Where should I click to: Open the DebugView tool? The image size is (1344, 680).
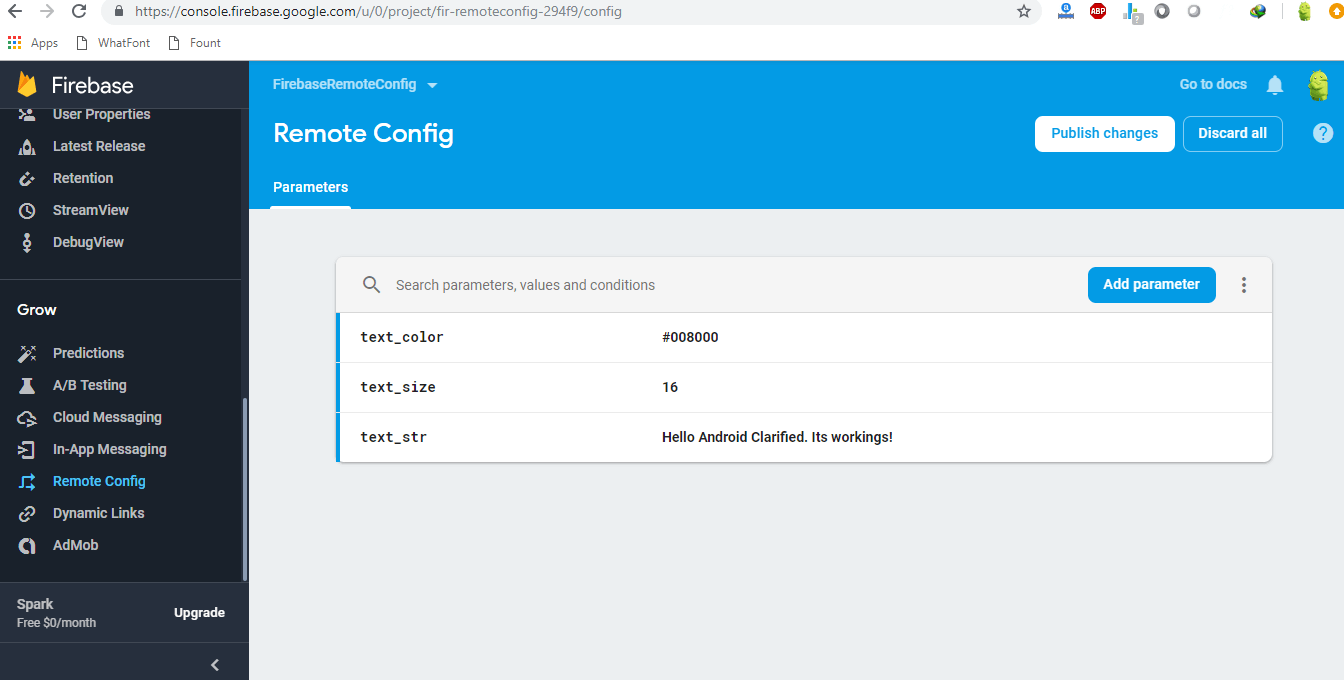90,242
